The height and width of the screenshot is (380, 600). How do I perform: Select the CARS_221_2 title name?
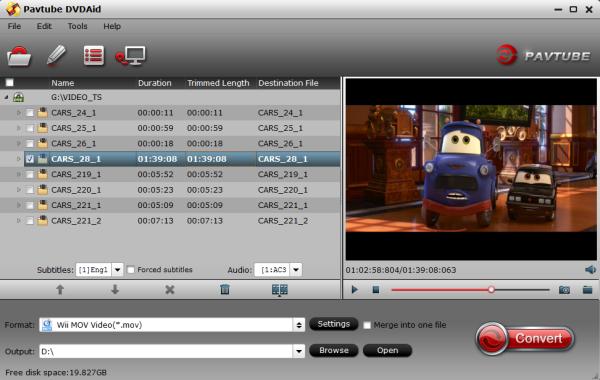pyautogui.click(x=76, y=221)
